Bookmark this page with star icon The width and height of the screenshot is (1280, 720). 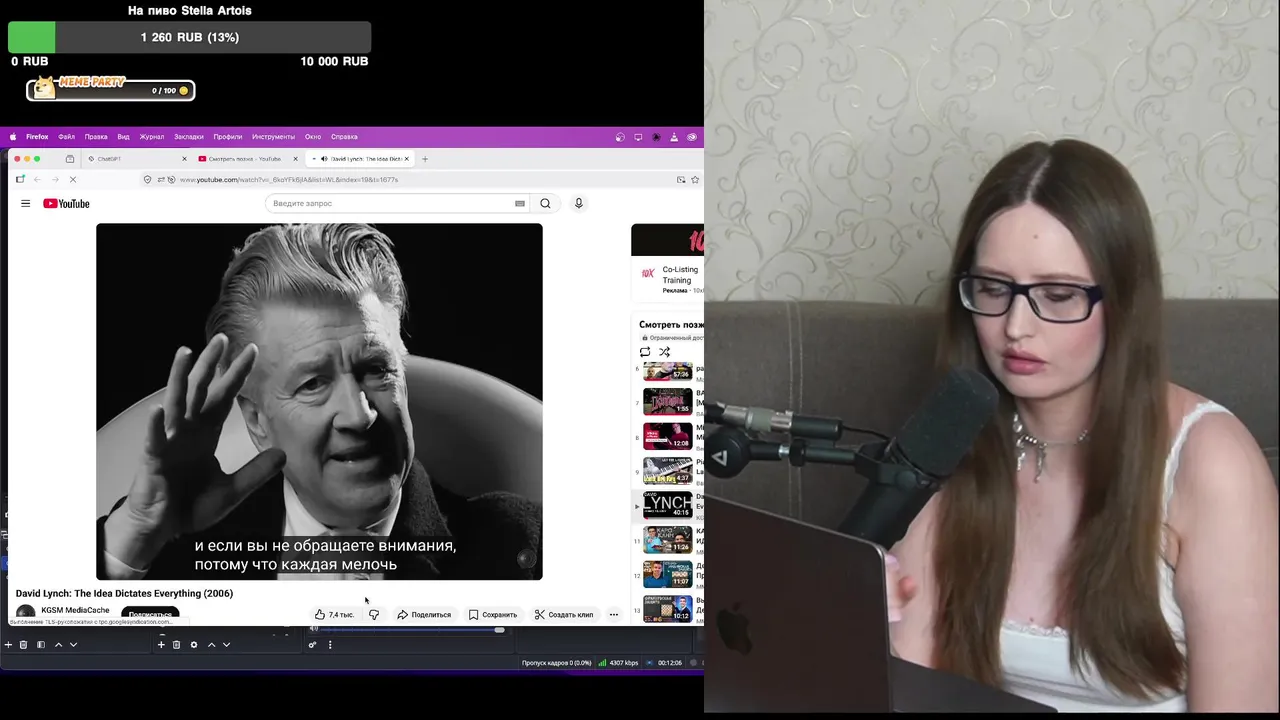695,180
